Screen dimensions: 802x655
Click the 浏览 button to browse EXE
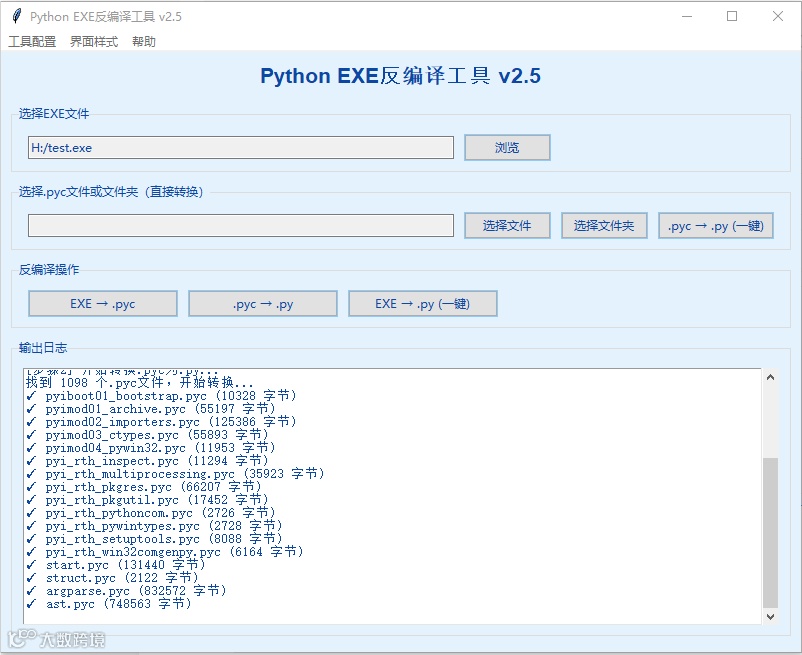tap(507, 148)
